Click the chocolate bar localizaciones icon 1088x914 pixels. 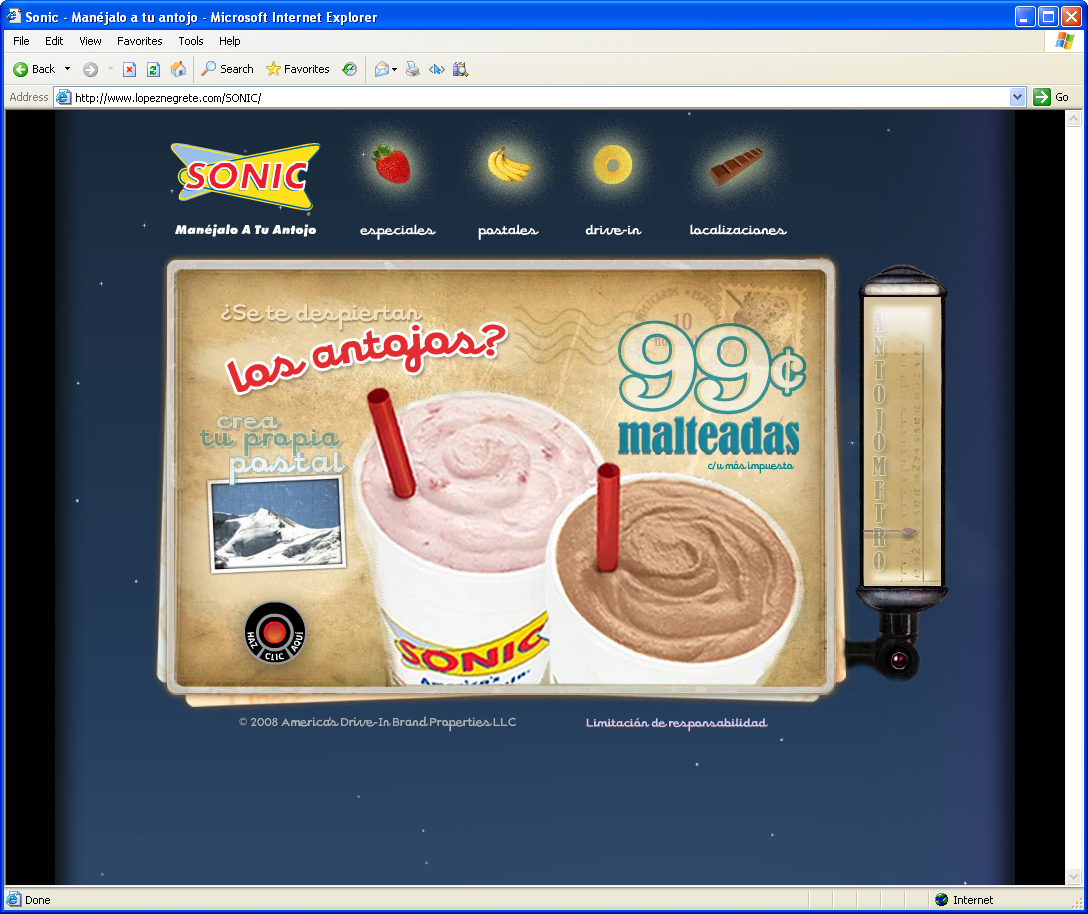(736, 166)
